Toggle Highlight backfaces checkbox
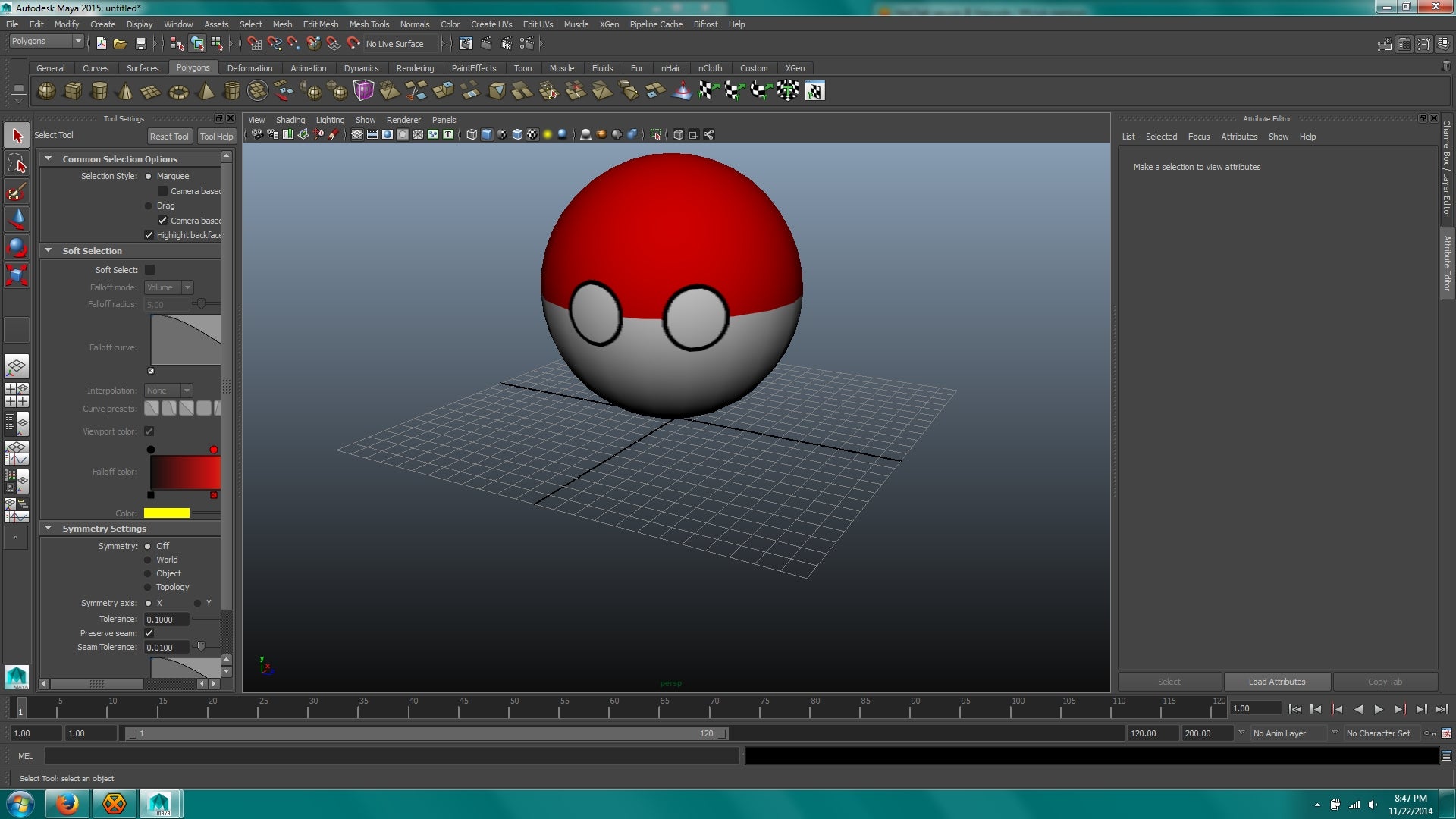1456x819 pixels. tap(149, 235)
